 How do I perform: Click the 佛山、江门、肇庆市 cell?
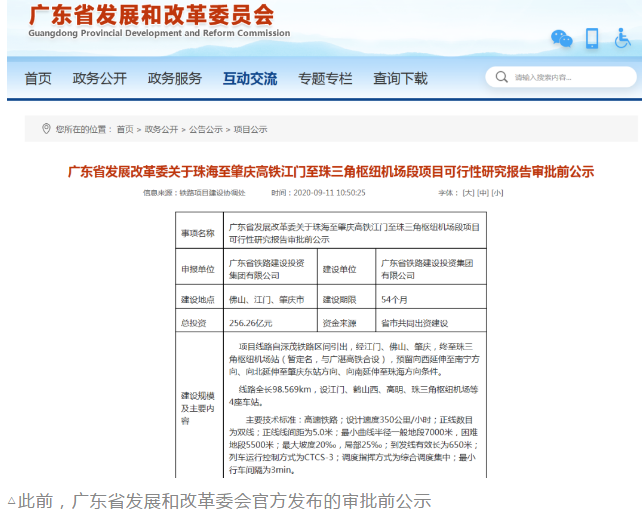(270, 296)
